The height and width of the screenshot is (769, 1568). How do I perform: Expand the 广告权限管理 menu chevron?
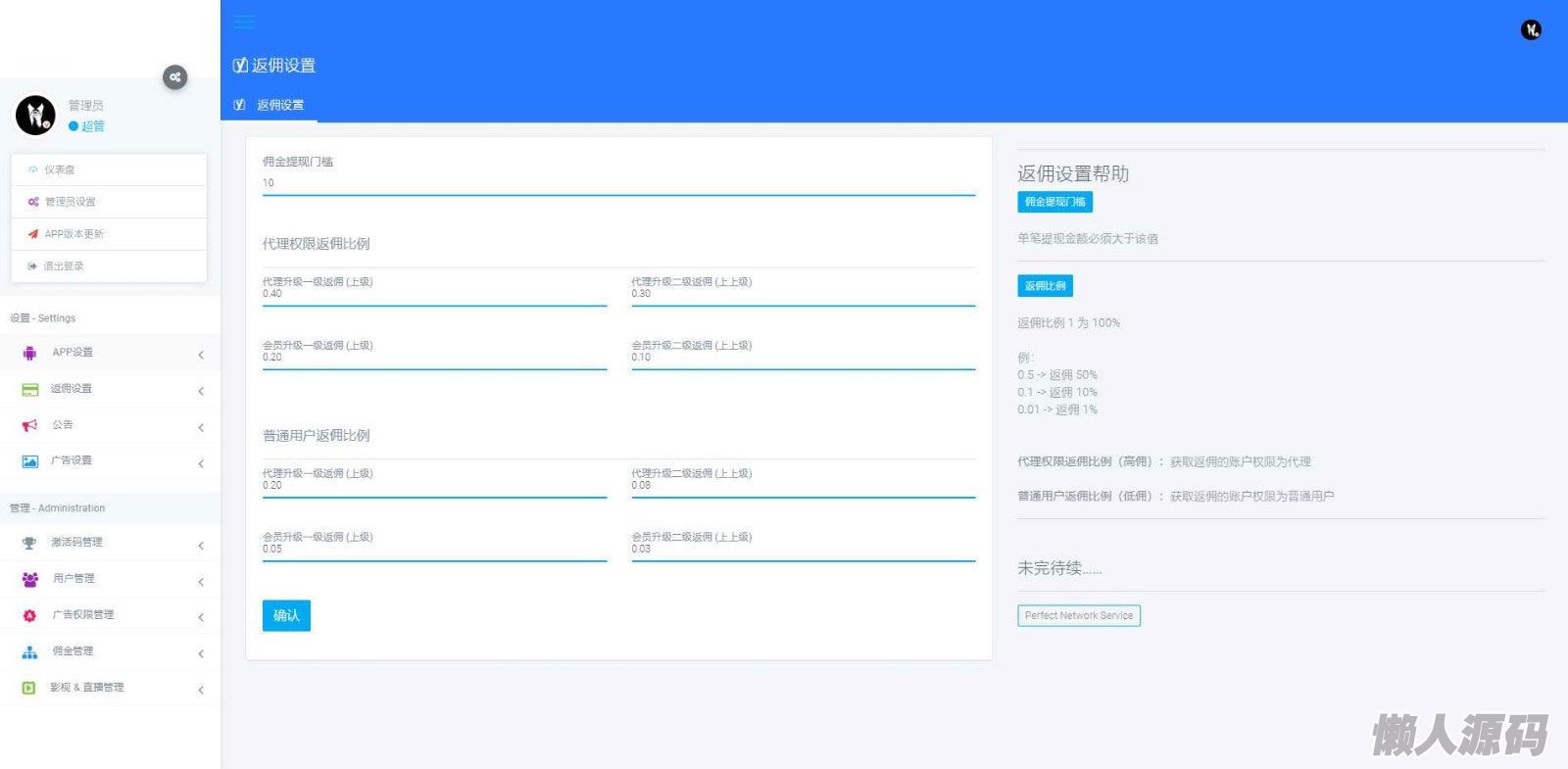pos(201,617)
